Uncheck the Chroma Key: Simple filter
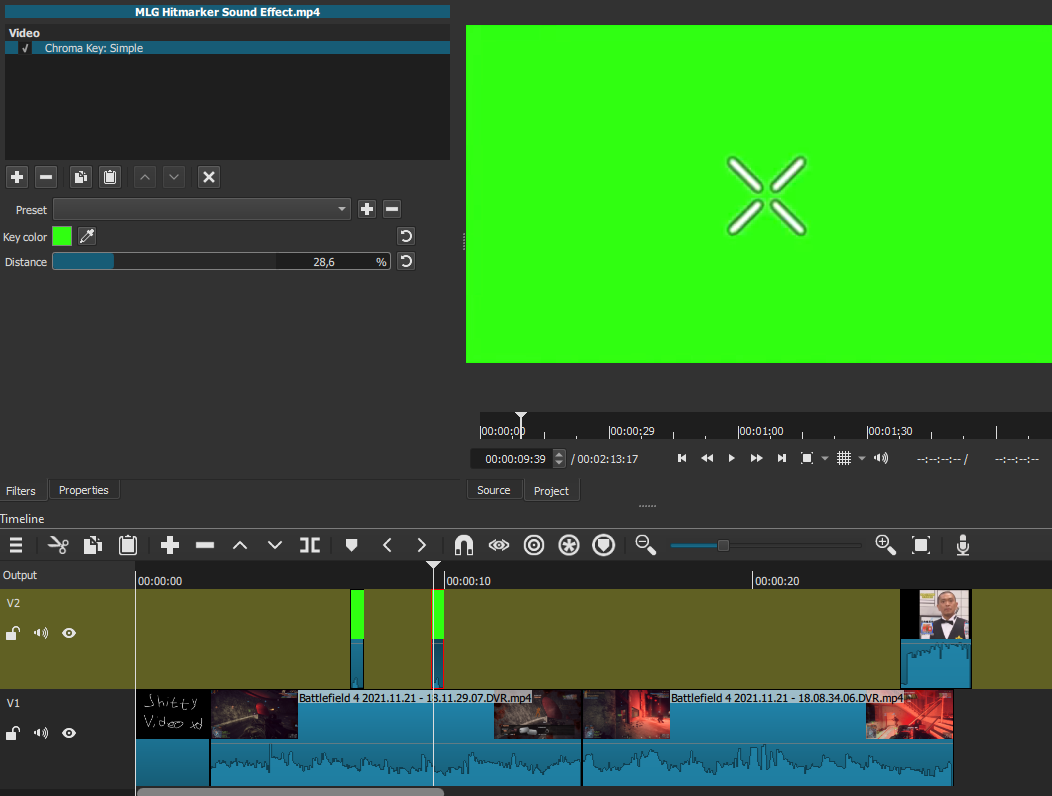Viewport: 1052px width, 796px height. point(25,48)
